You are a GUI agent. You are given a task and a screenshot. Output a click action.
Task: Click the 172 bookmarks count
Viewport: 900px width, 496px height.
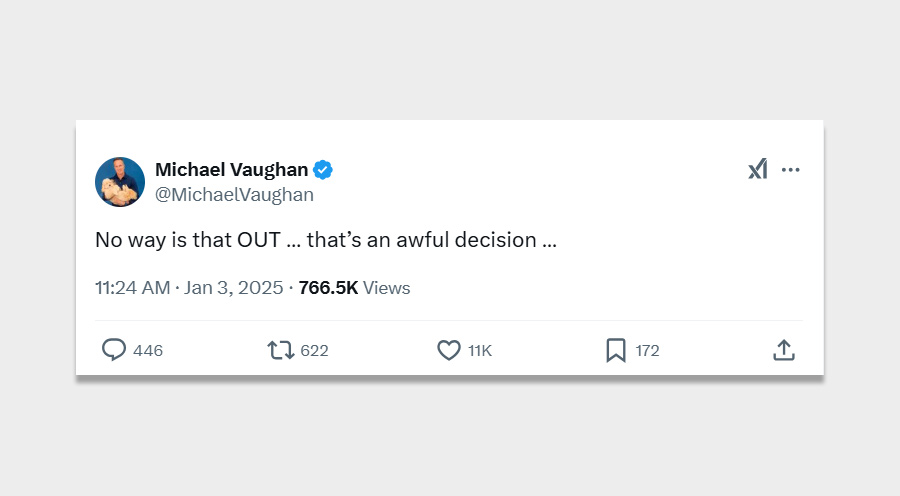click(x=647, y=351)
